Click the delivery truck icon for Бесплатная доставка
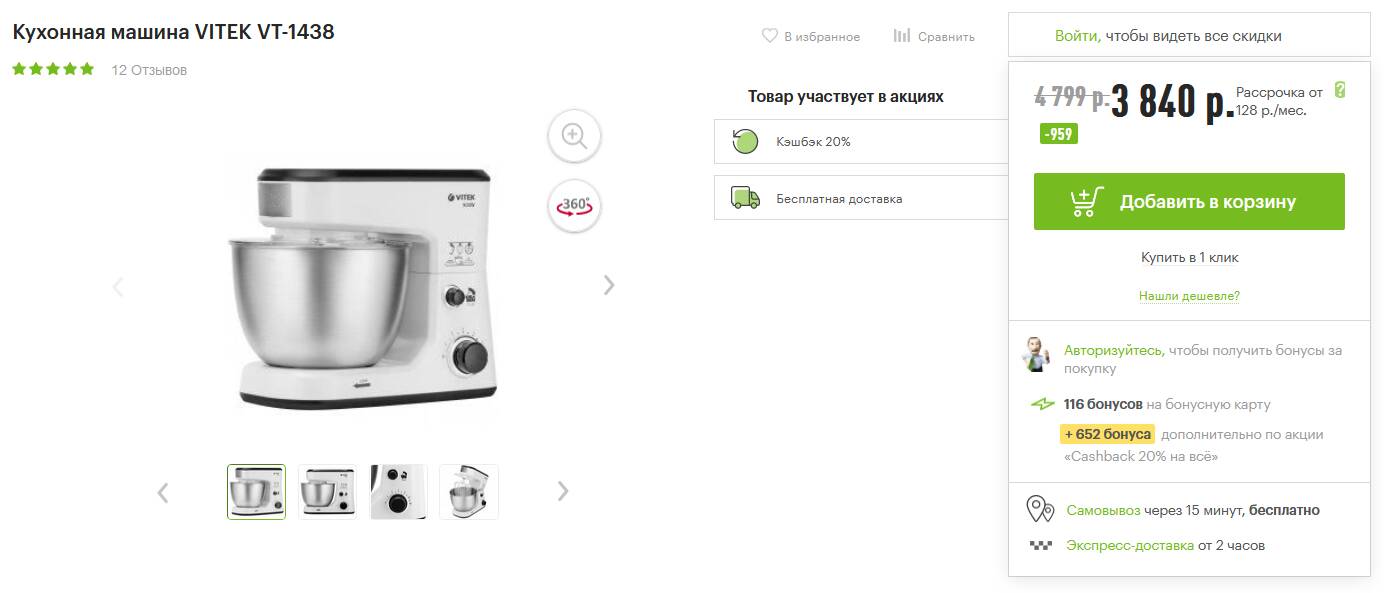1384x593 pixels. [745, 198]
